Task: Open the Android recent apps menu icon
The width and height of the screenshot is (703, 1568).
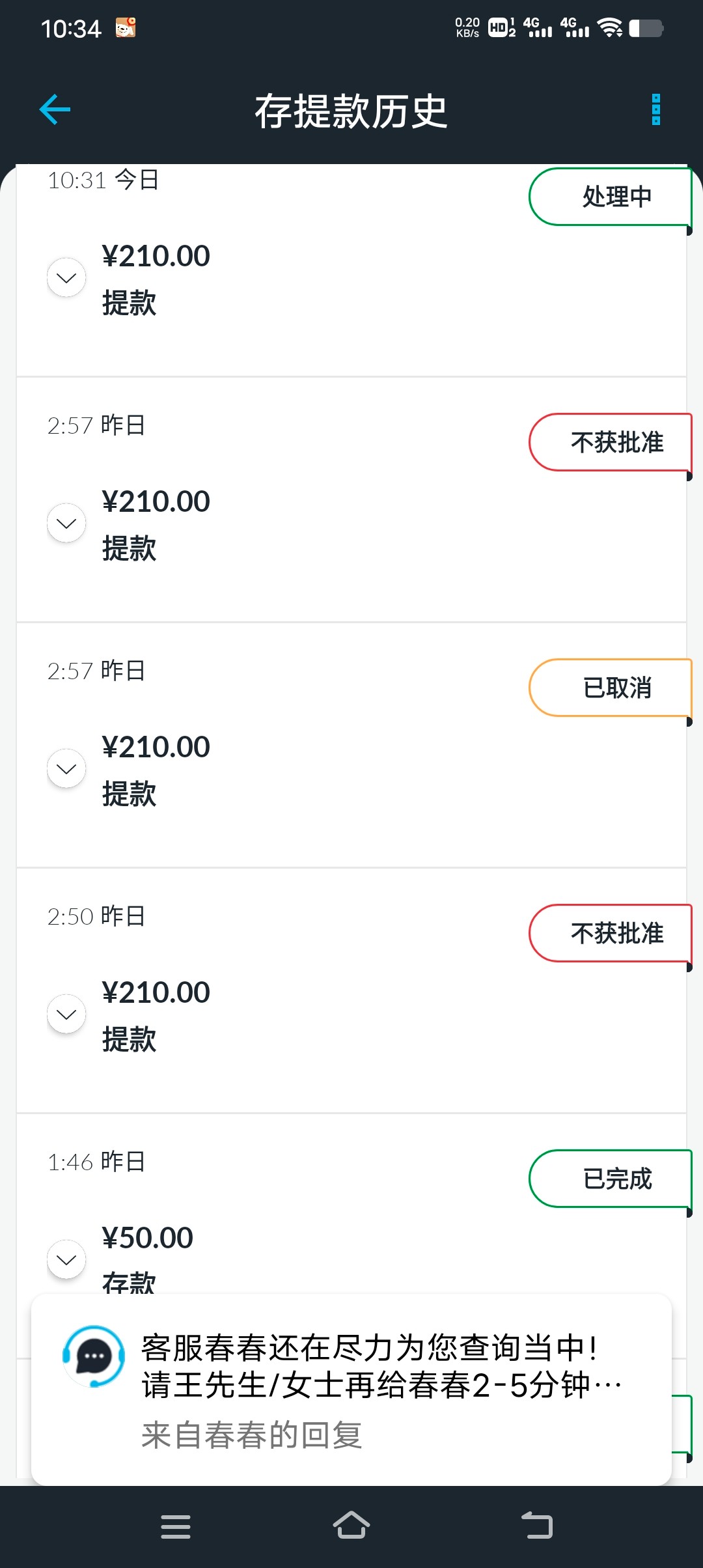Action: (176, 1526)
